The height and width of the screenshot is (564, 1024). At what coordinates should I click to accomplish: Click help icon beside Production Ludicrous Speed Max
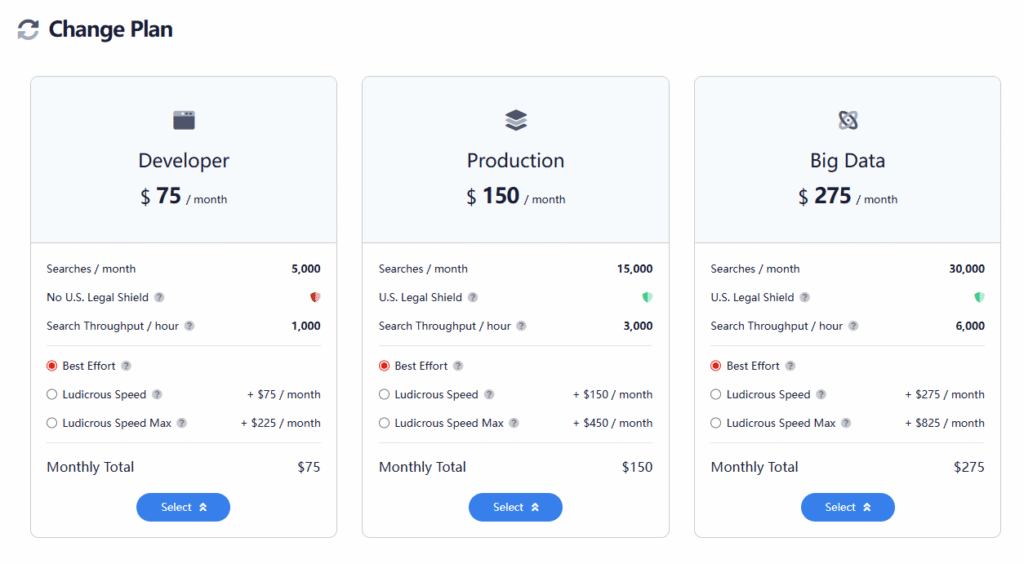(x=514, y=423)
